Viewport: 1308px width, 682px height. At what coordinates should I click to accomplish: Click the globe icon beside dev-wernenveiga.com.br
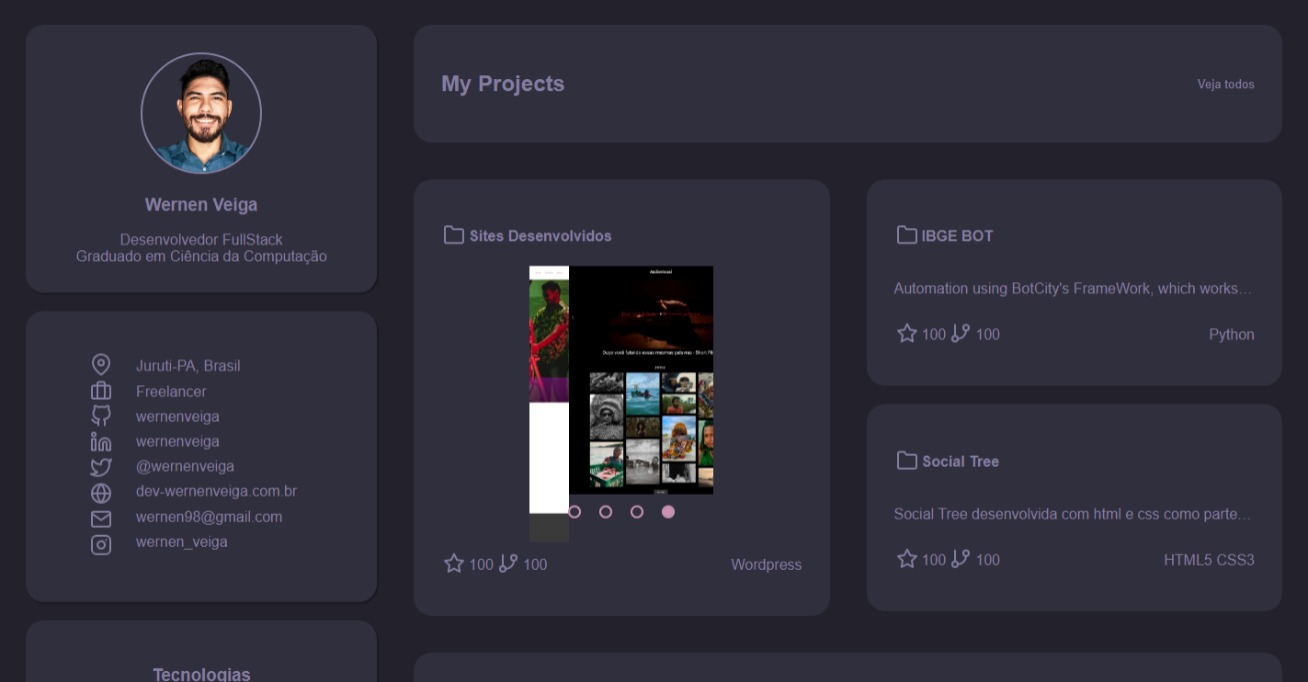click(x=101, y=493)
